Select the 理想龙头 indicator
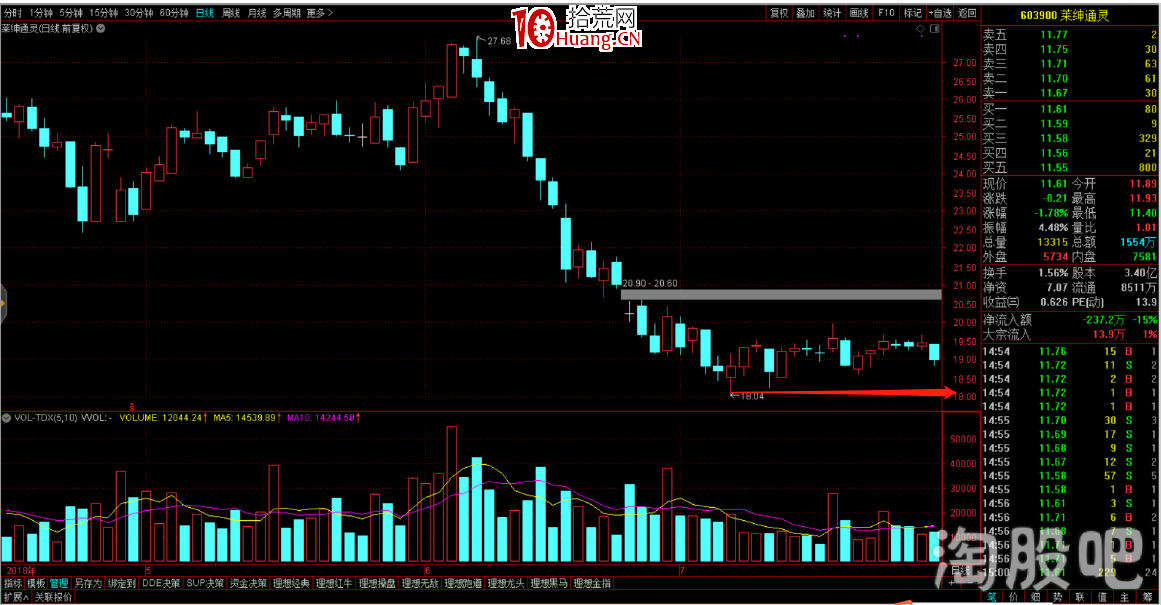Image resolution: width=1161 pixels, height=605 pixels. pyautogui.click(x=506, y=584)
